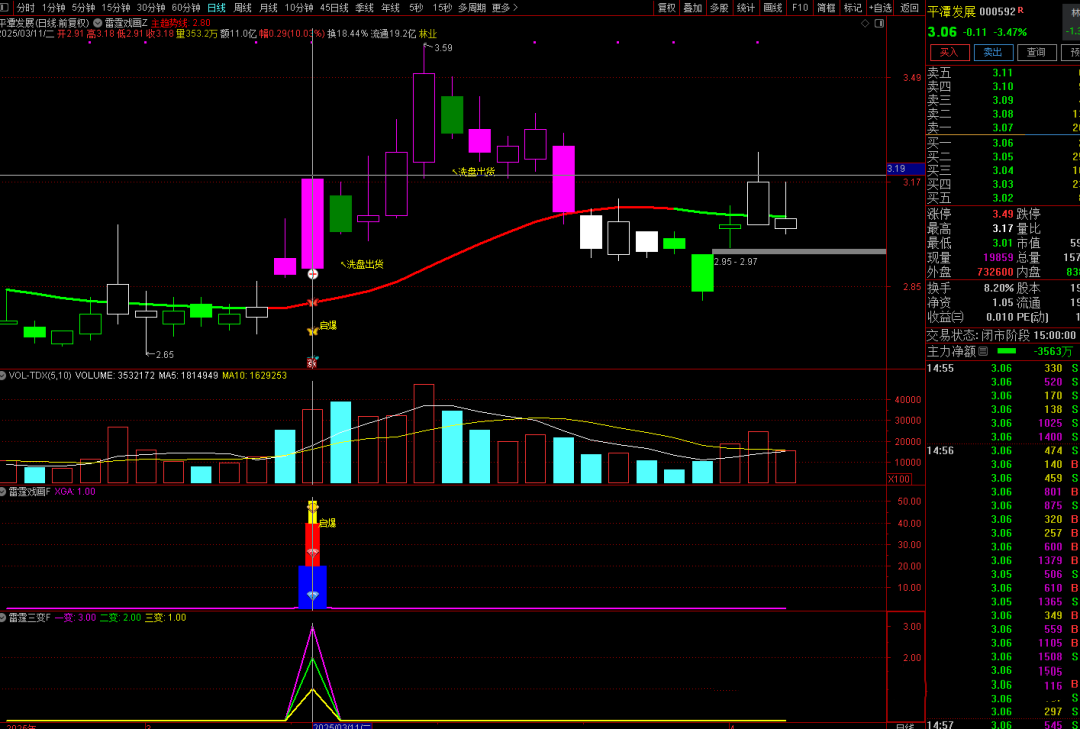Click the small icon beside 主力净额

(983, 351)
